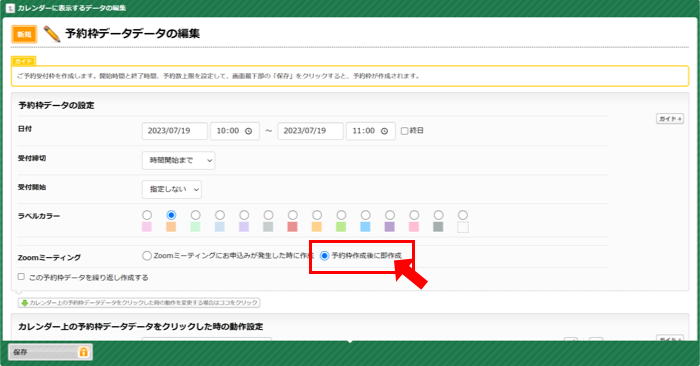Check the 終日 all-day checkbox
The height and width of the screenshot is (366, 700).
[404, 131]
